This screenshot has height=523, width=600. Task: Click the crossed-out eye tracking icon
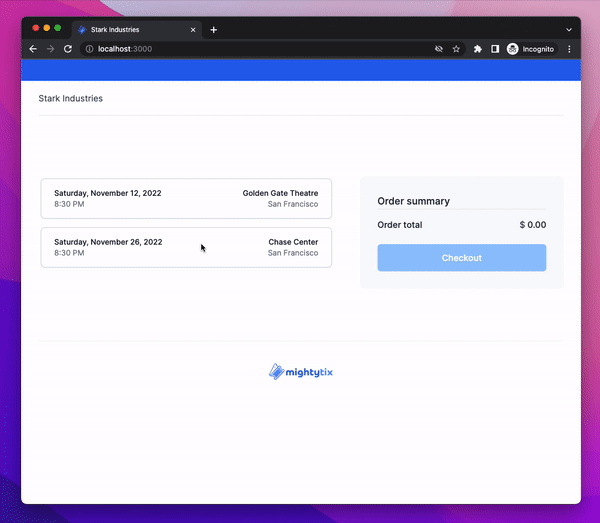coord(439,49)
